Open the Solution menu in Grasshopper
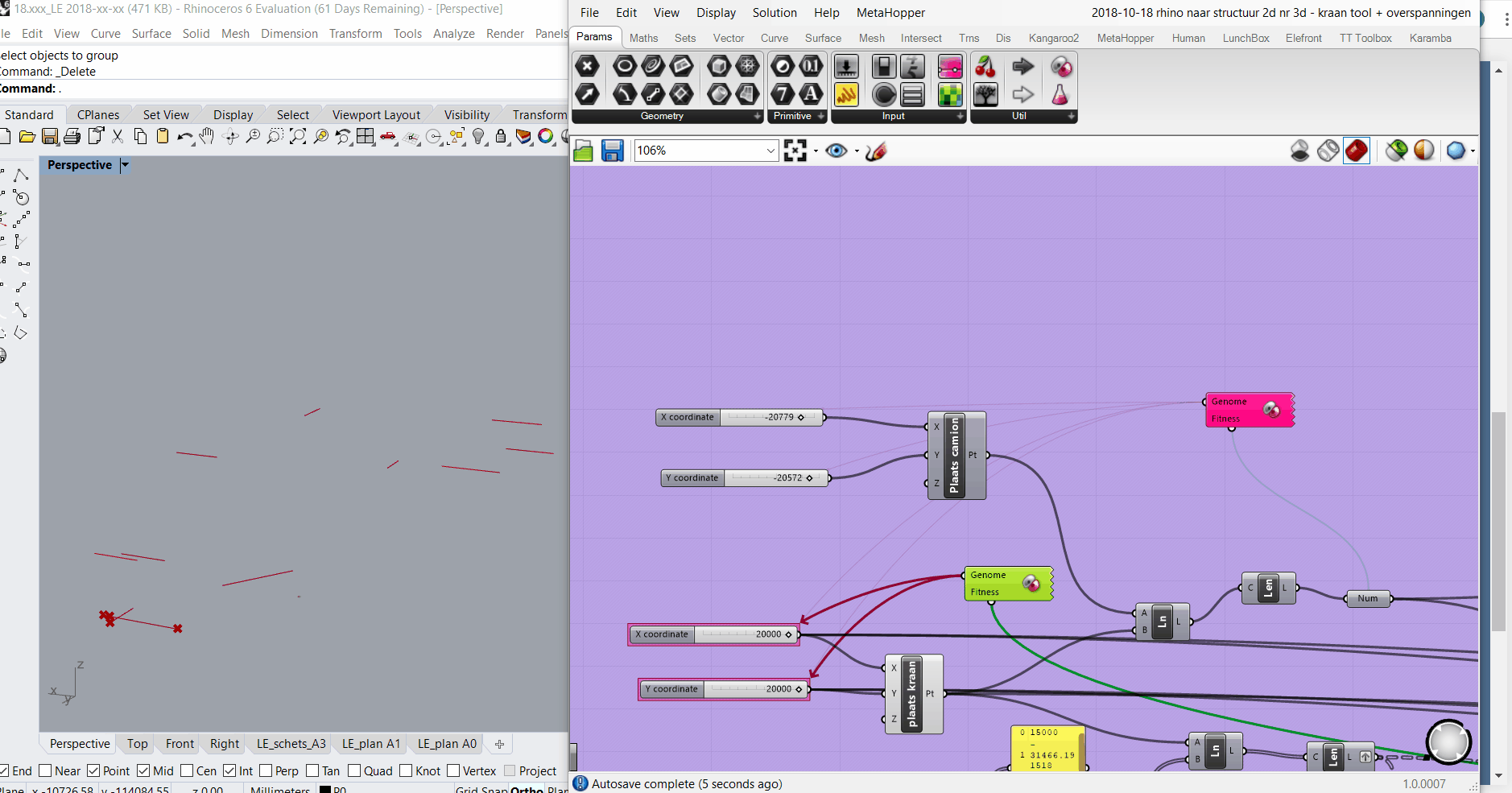 coord(775,13)
